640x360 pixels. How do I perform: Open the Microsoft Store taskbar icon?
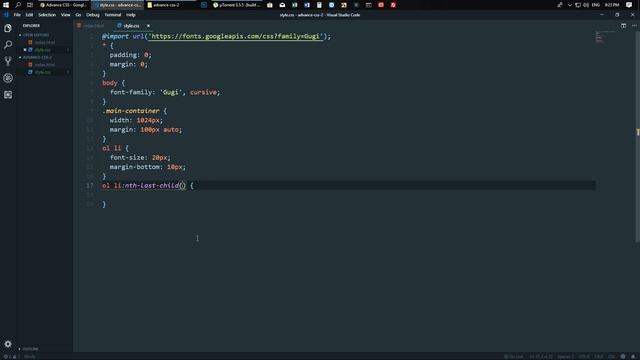[x=270, y=5]
